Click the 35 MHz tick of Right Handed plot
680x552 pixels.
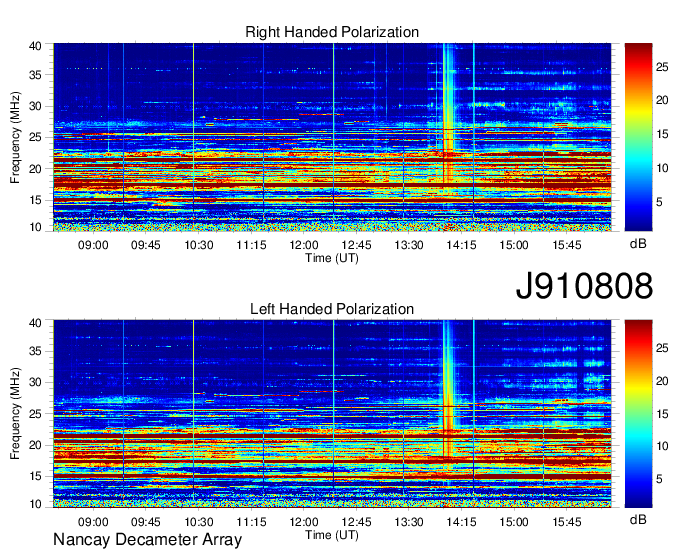pos(36,75)
